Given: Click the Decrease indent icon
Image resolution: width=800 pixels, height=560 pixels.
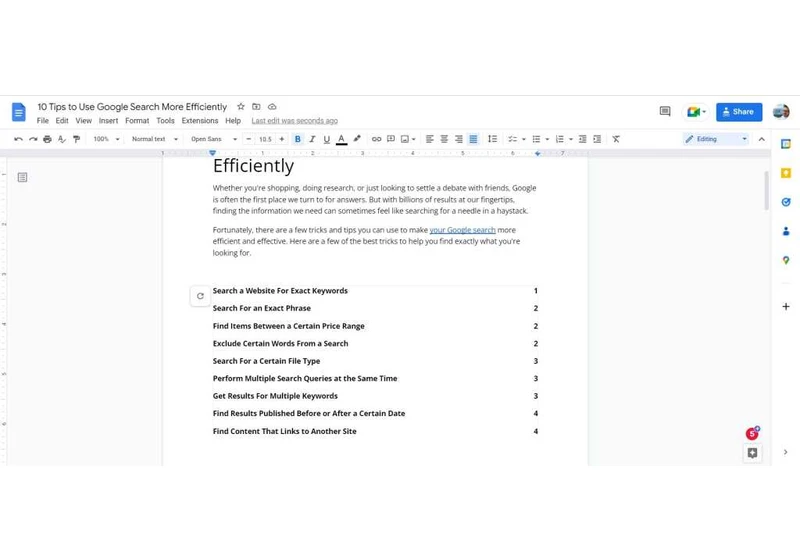Looking at the screenshot, I should coord(582,139).
